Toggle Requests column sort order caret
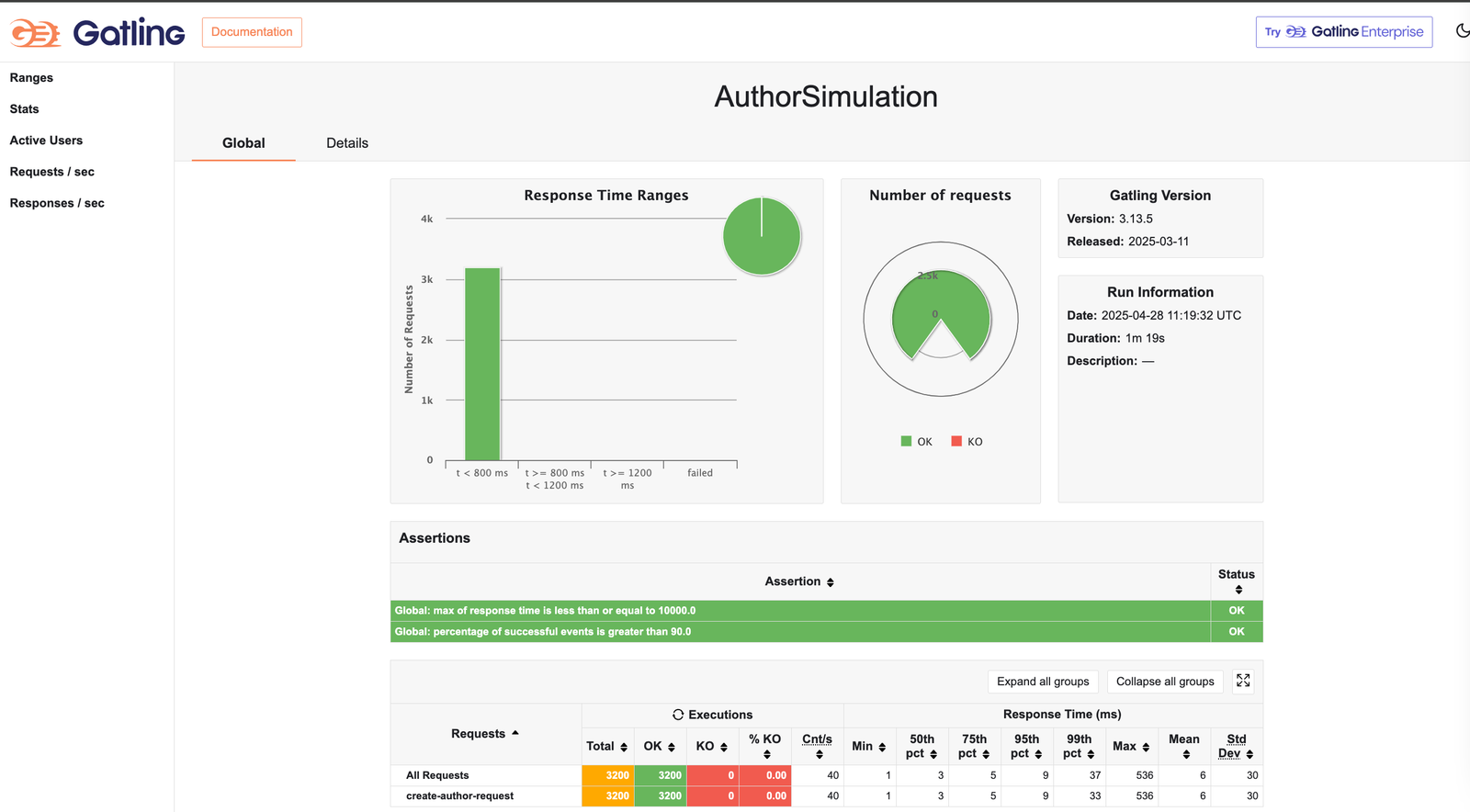The height and width of the screenshot is (812, 1470). [x=515, y=733]
